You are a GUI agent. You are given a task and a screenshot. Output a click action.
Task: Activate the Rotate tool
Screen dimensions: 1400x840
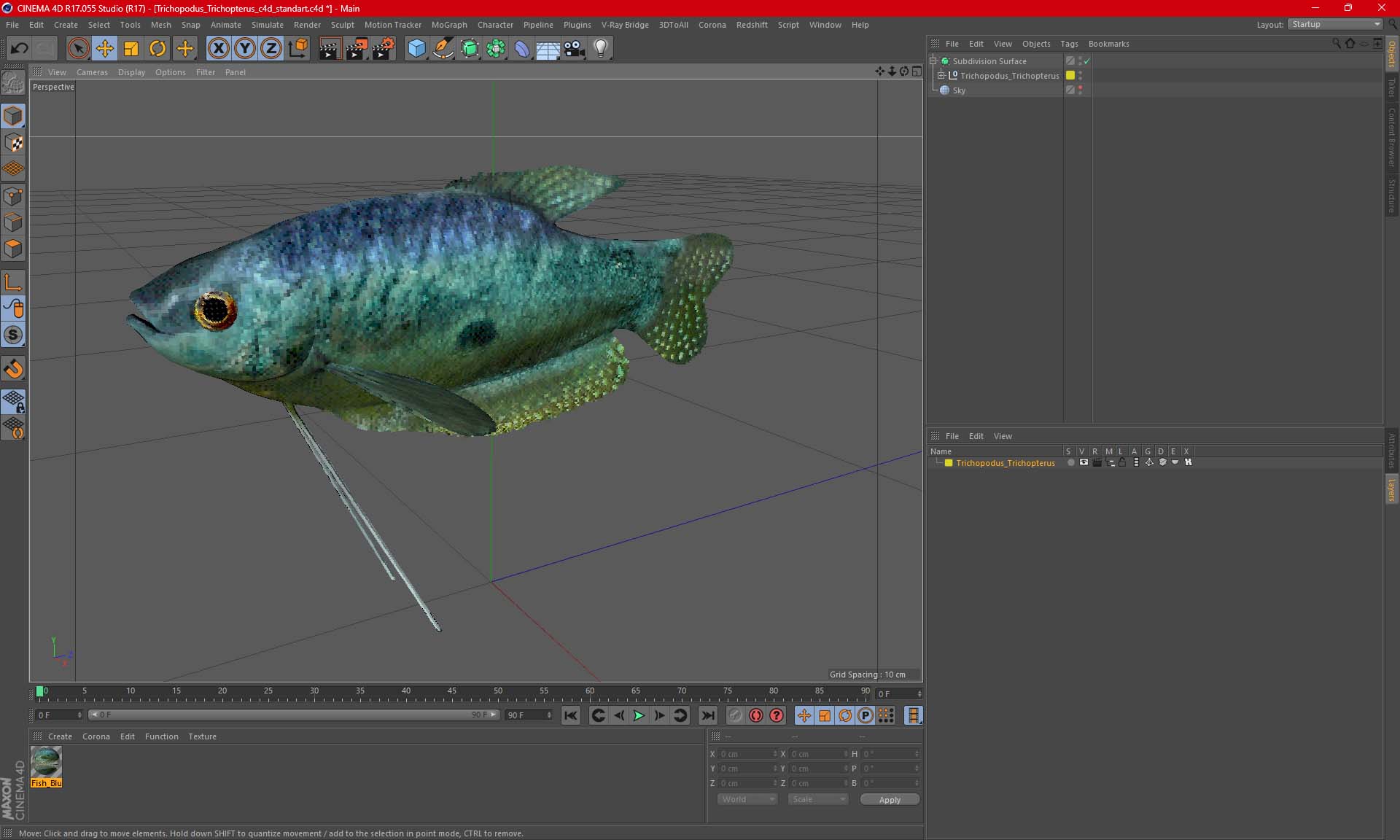pos(157,49)
